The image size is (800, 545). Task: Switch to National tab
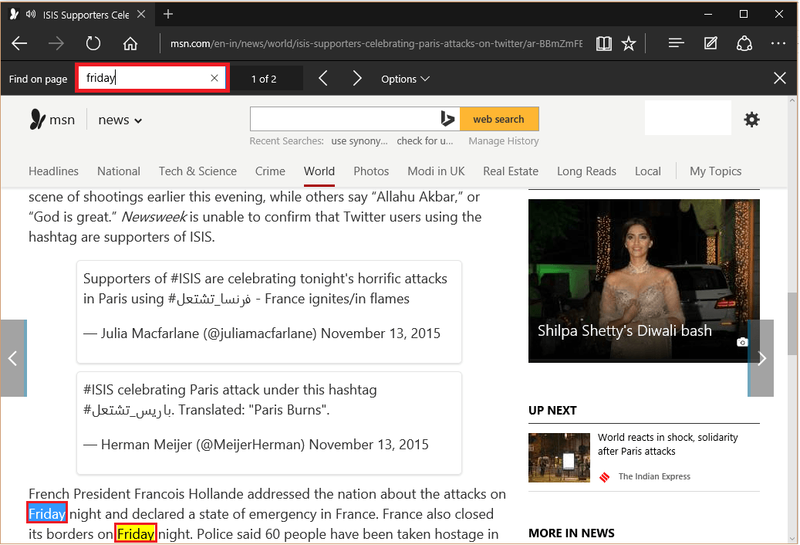118,171
